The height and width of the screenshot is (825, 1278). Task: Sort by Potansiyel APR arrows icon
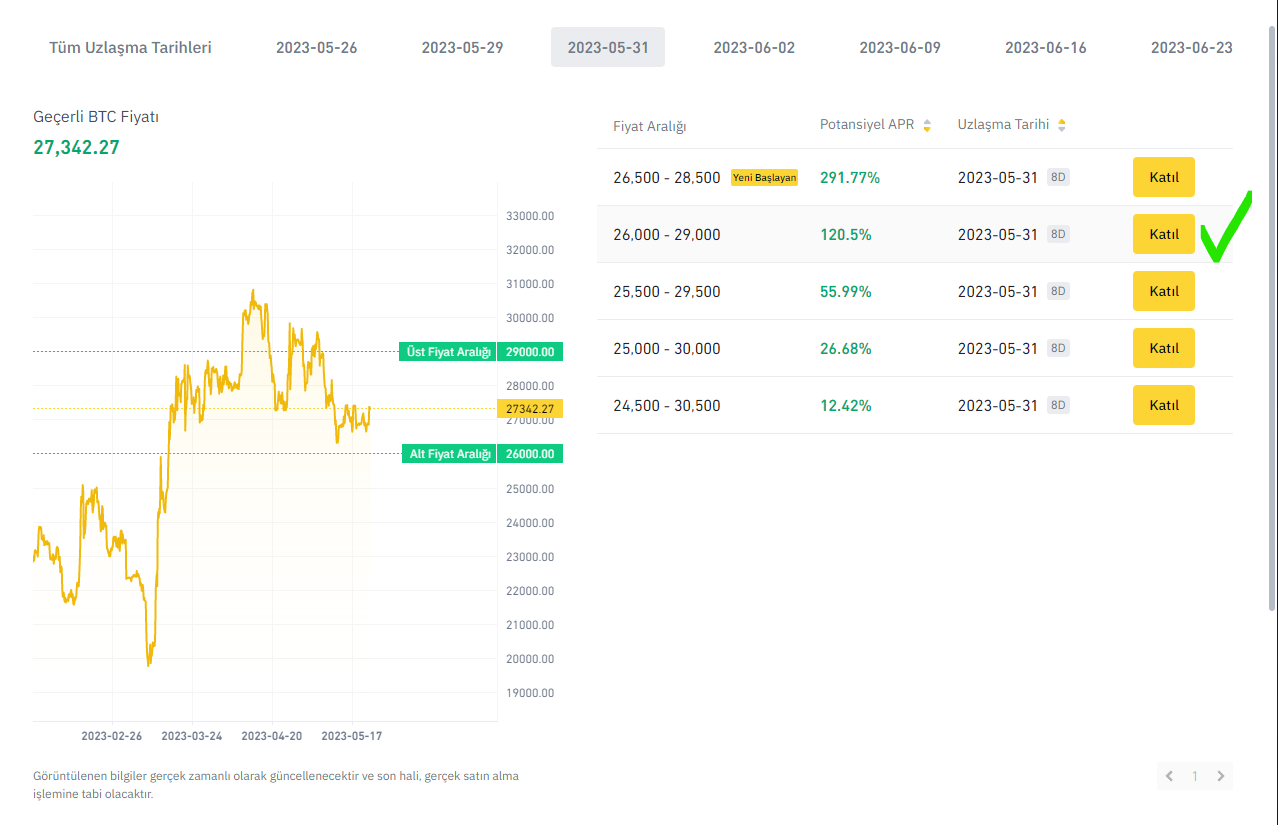coord(927,125)
